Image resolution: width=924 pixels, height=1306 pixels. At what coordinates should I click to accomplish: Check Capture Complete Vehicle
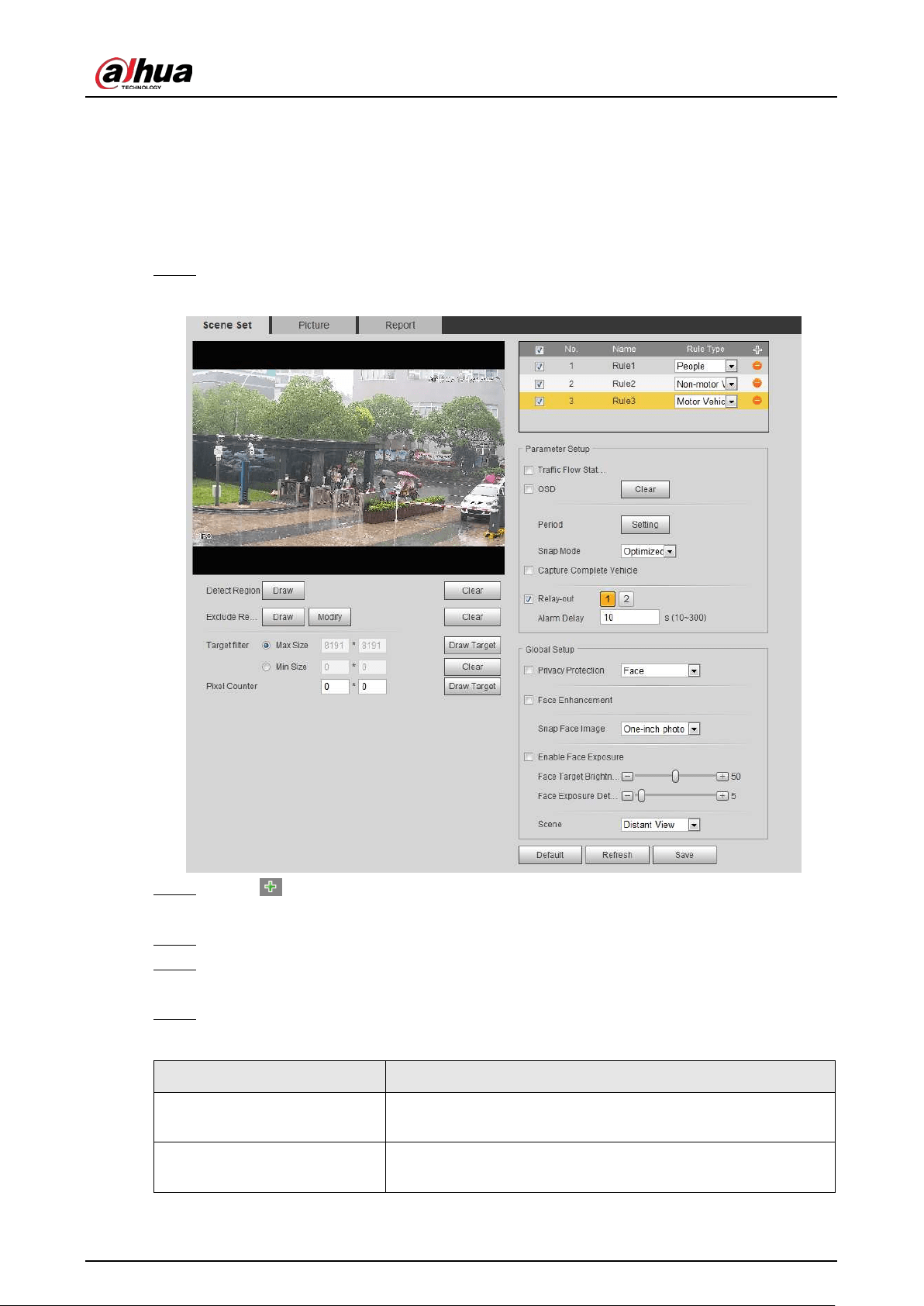(529, 570)
